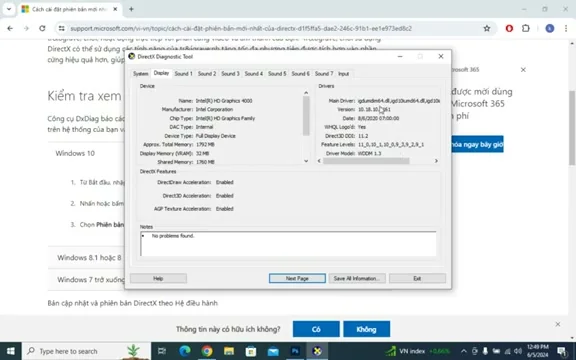The height and width of the screenshot is (360, 576).
Task: Click the Chrome address bar URL
Action: [241, 28]
